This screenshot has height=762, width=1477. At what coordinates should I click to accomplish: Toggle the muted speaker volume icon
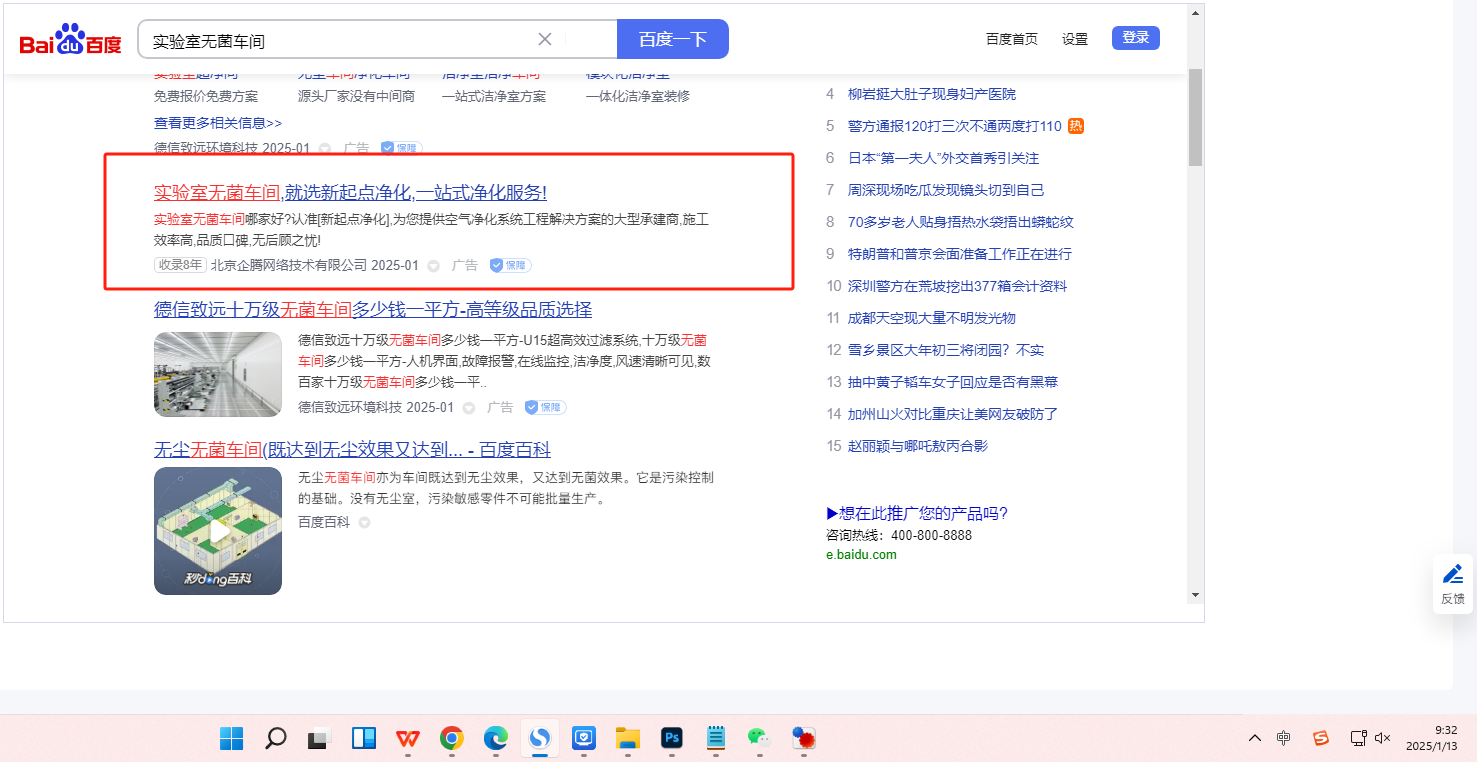coord(1383,738)
